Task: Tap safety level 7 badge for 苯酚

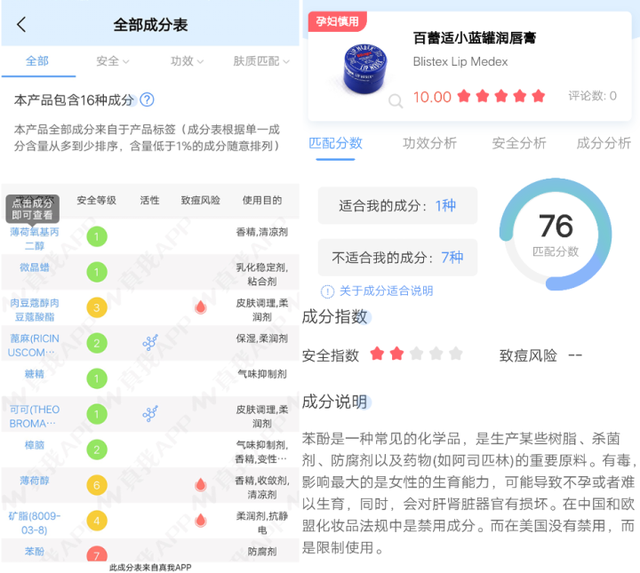Action: (97, 553)
